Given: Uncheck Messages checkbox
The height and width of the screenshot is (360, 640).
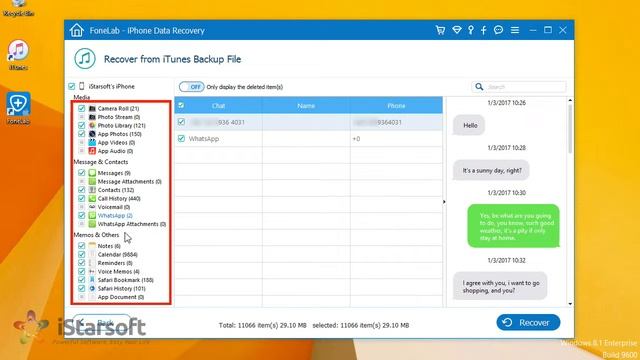Looking at the screenshot, I should tap(82, 173).
